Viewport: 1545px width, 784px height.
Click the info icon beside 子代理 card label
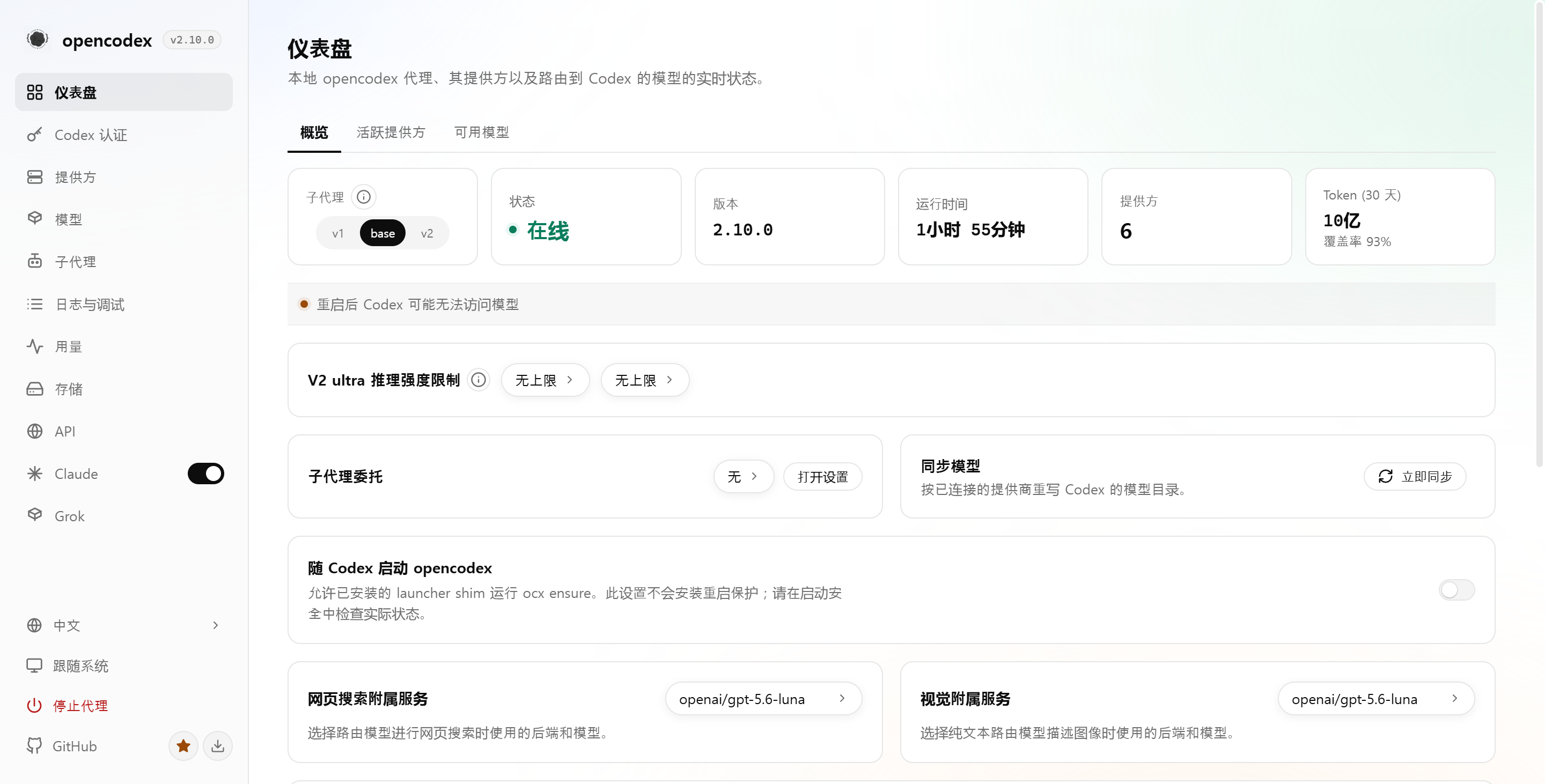tap(364, 197)
